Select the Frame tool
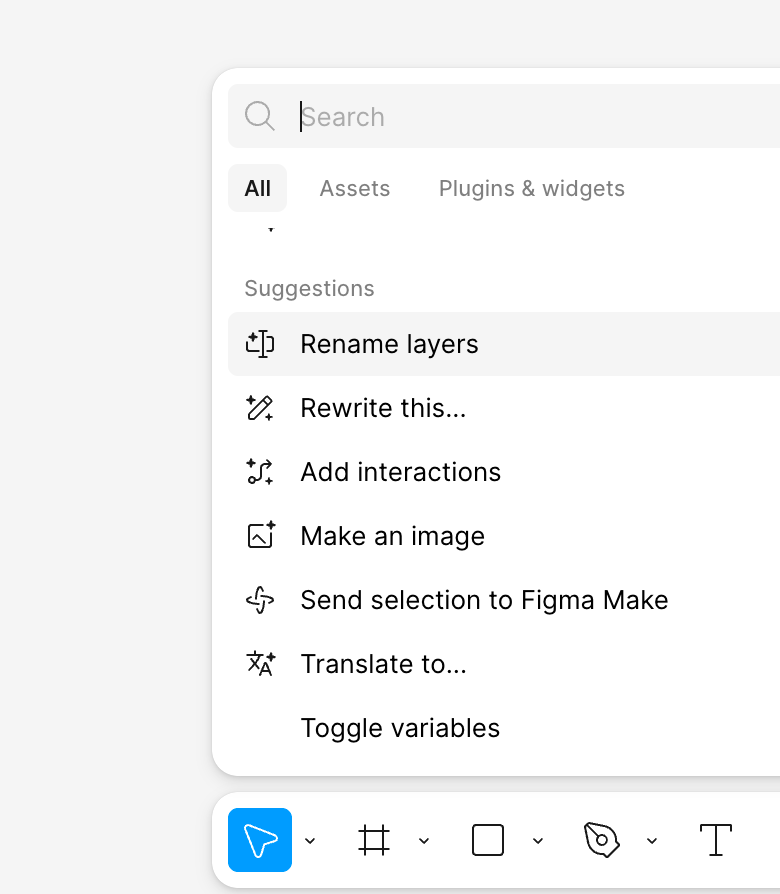780x894 pixels. pos(374,840)
